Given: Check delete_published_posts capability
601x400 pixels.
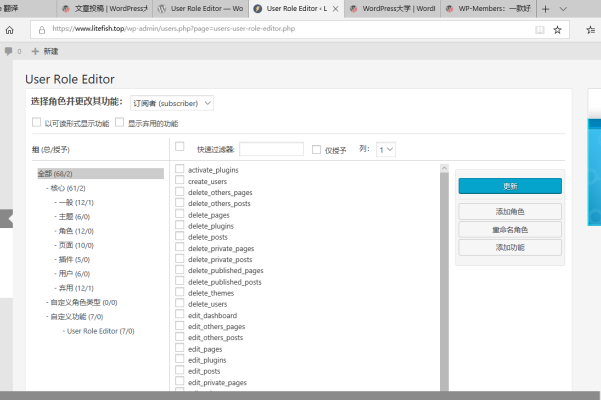Looking at the screenshot, I should click(x=179, y=280).
